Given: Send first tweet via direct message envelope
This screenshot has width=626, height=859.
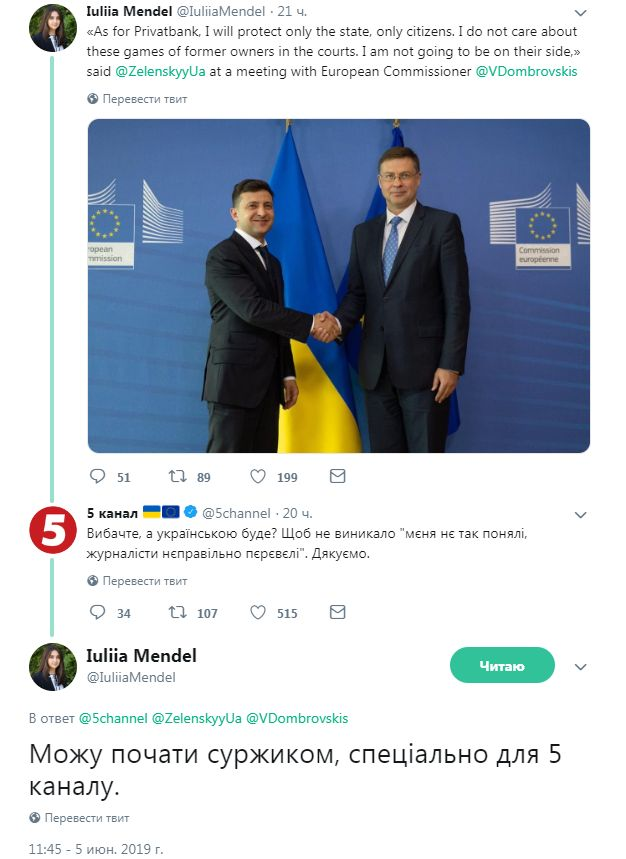Looking at the screenshot, I should [x=337, y=476].
